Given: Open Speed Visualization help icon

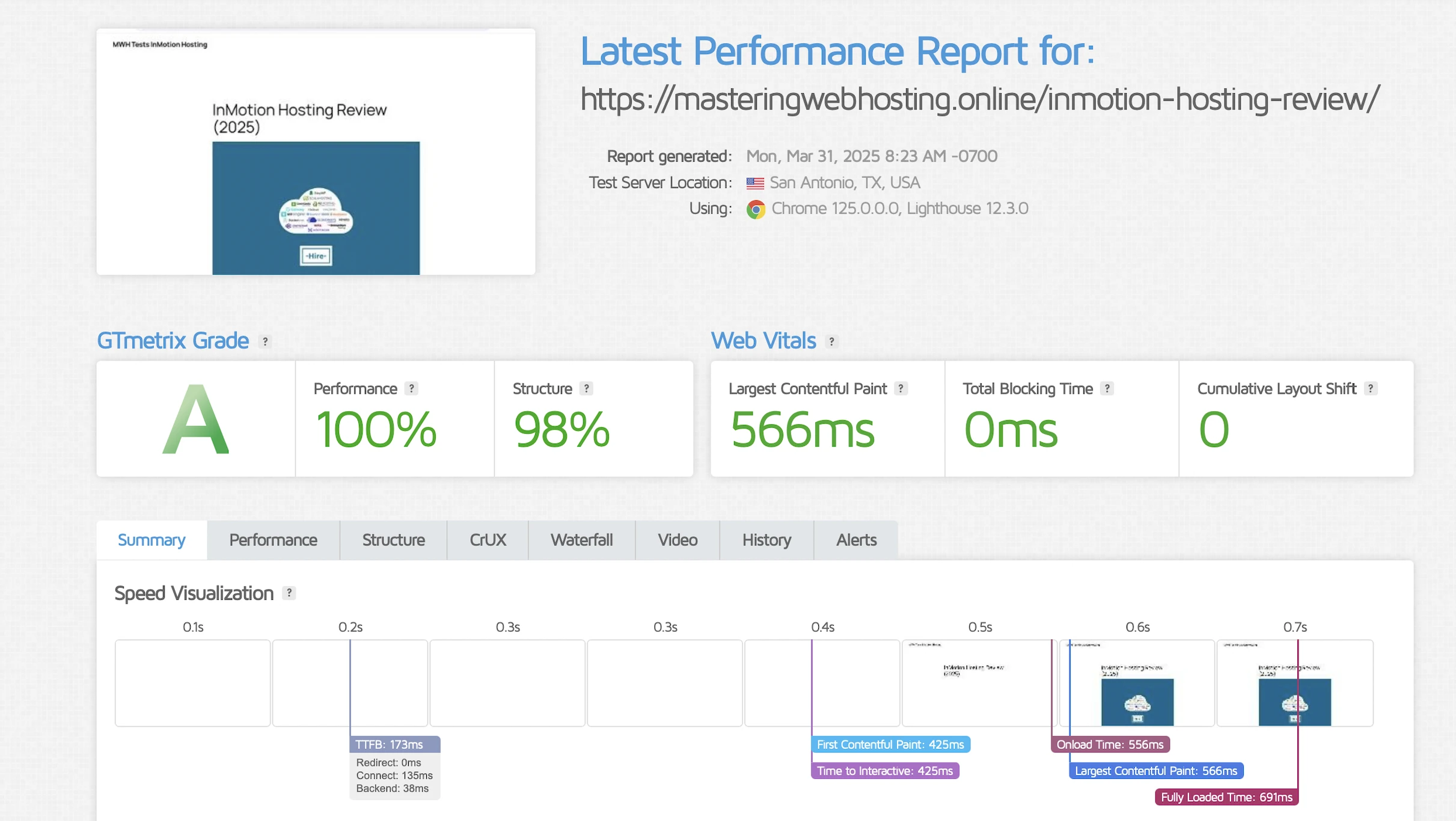Looking at the screenshot, I should click(x=289, y=593).
